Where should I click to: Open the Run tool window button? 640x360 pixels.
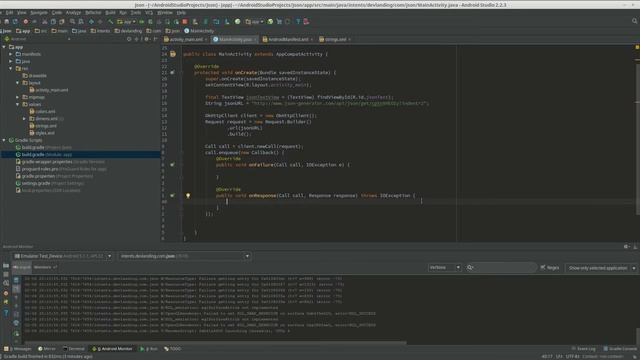149,349
